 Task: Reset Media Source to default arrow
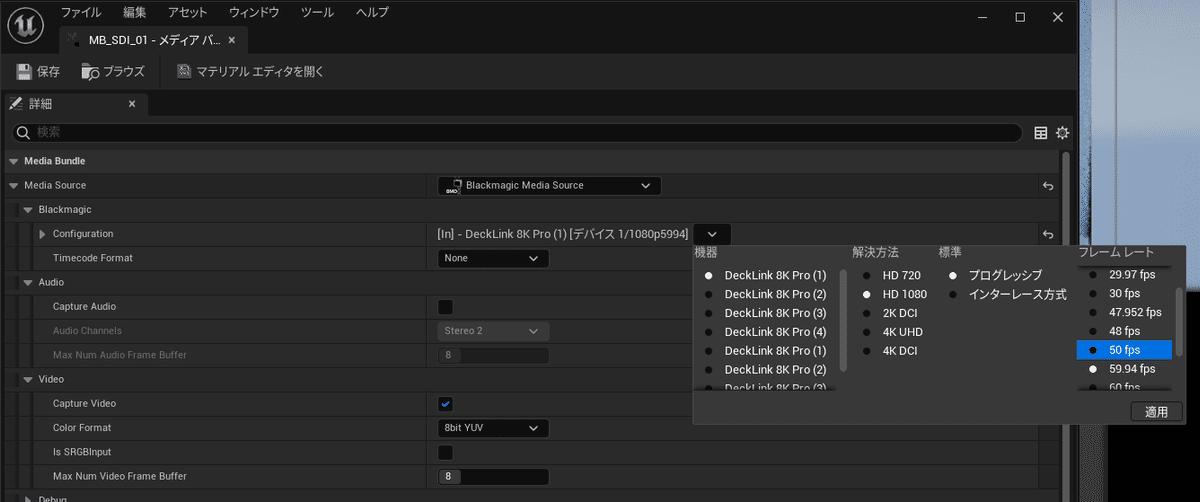1048,186
